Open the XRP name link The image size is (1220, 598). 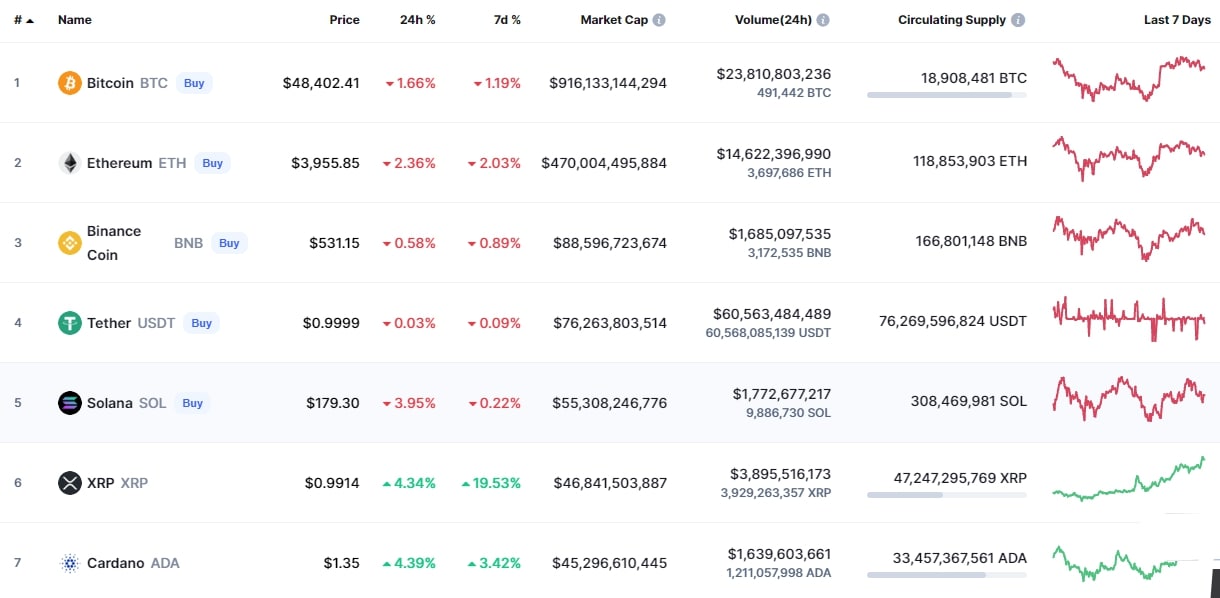click(x=101, y=483)
